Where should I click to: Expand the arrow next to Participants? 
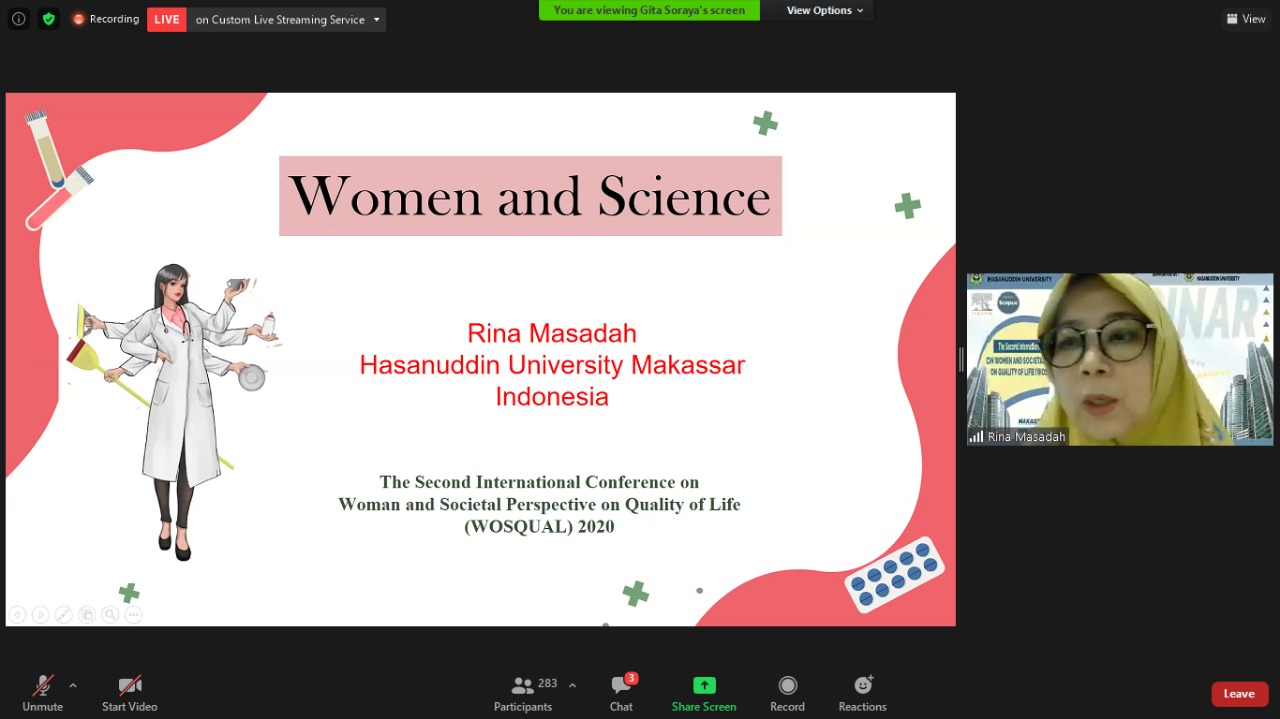(572, 685)
